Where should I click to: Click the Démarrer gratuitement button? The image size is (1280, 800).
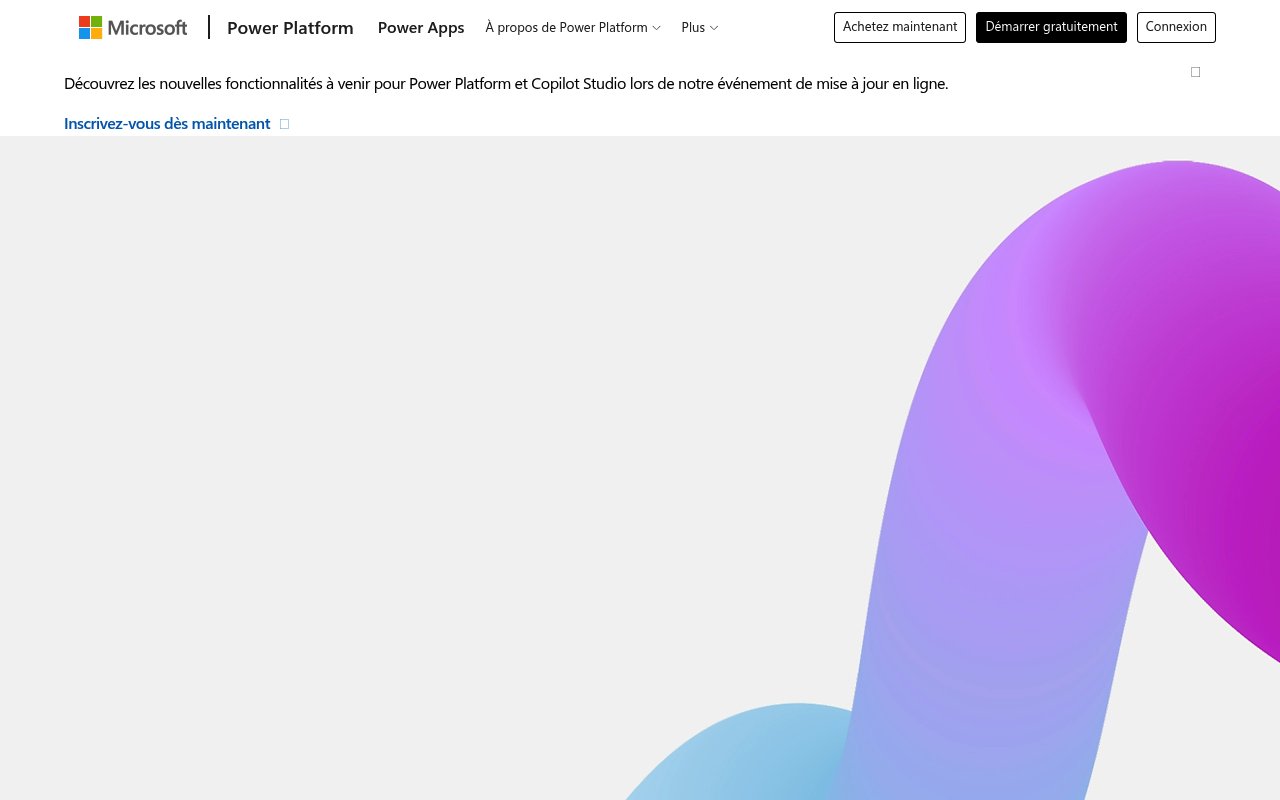point(1051,27)
